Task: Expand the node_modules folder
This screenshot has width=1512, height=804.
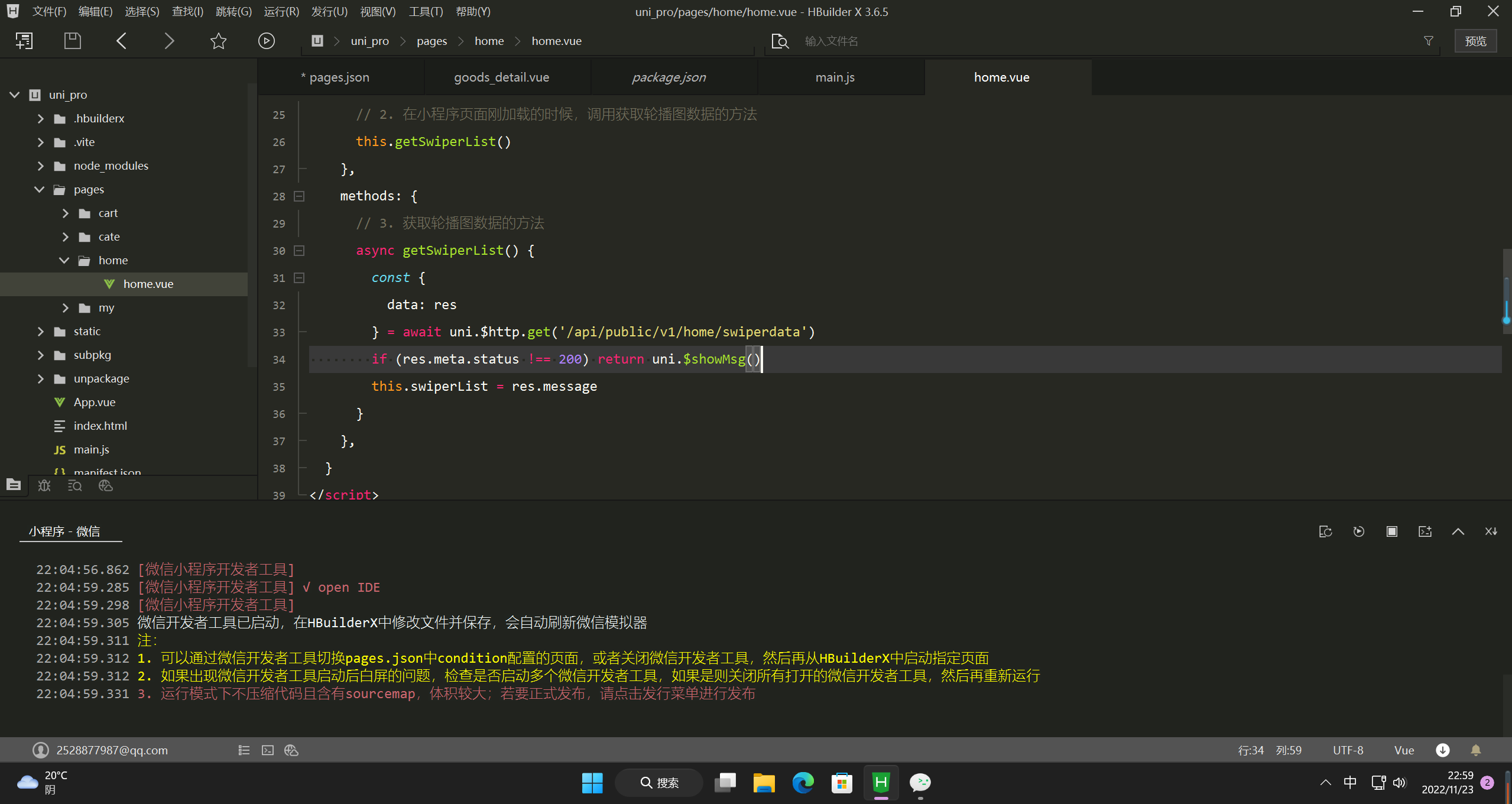Action: [40, 166]
